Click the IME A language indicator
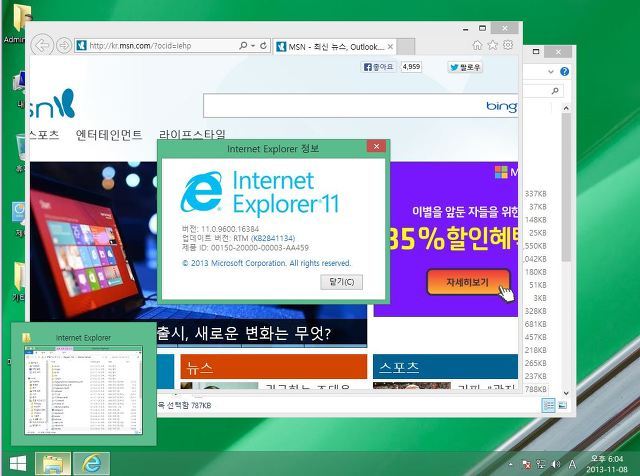Viewport: 640px width, 476px height. tap(572, 464)
